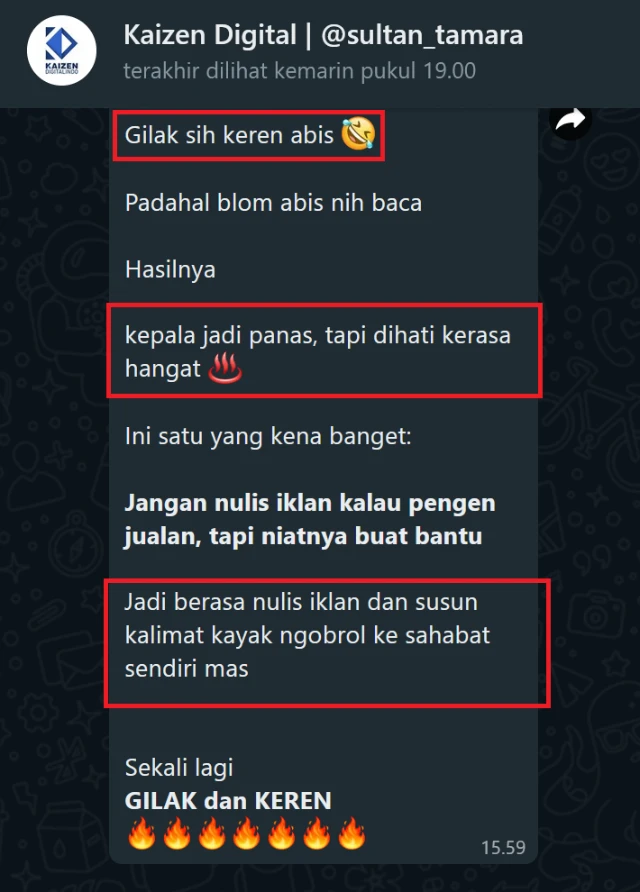Click the text Sekali lagi
Viewport: 640px width, 892px height.
click(179, 767)
